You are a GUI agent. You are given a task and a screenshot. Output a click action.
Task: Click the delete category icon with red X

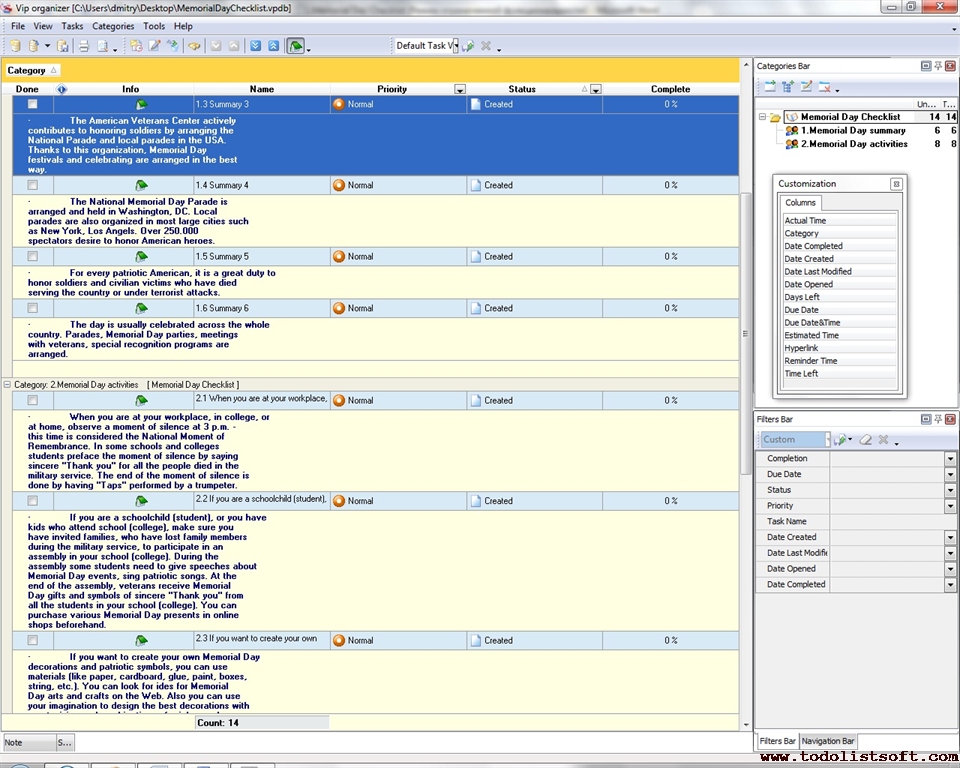(825, 87)
